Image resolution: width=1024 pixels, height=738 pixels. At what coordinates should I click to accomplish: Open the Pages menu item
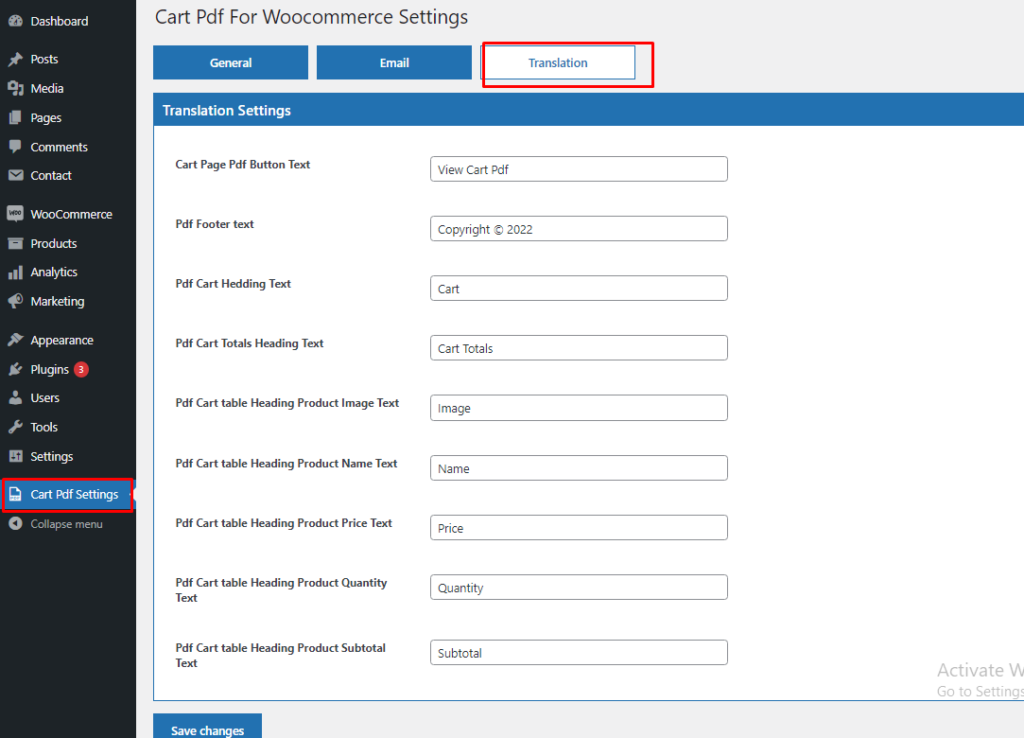coord(68,118)
